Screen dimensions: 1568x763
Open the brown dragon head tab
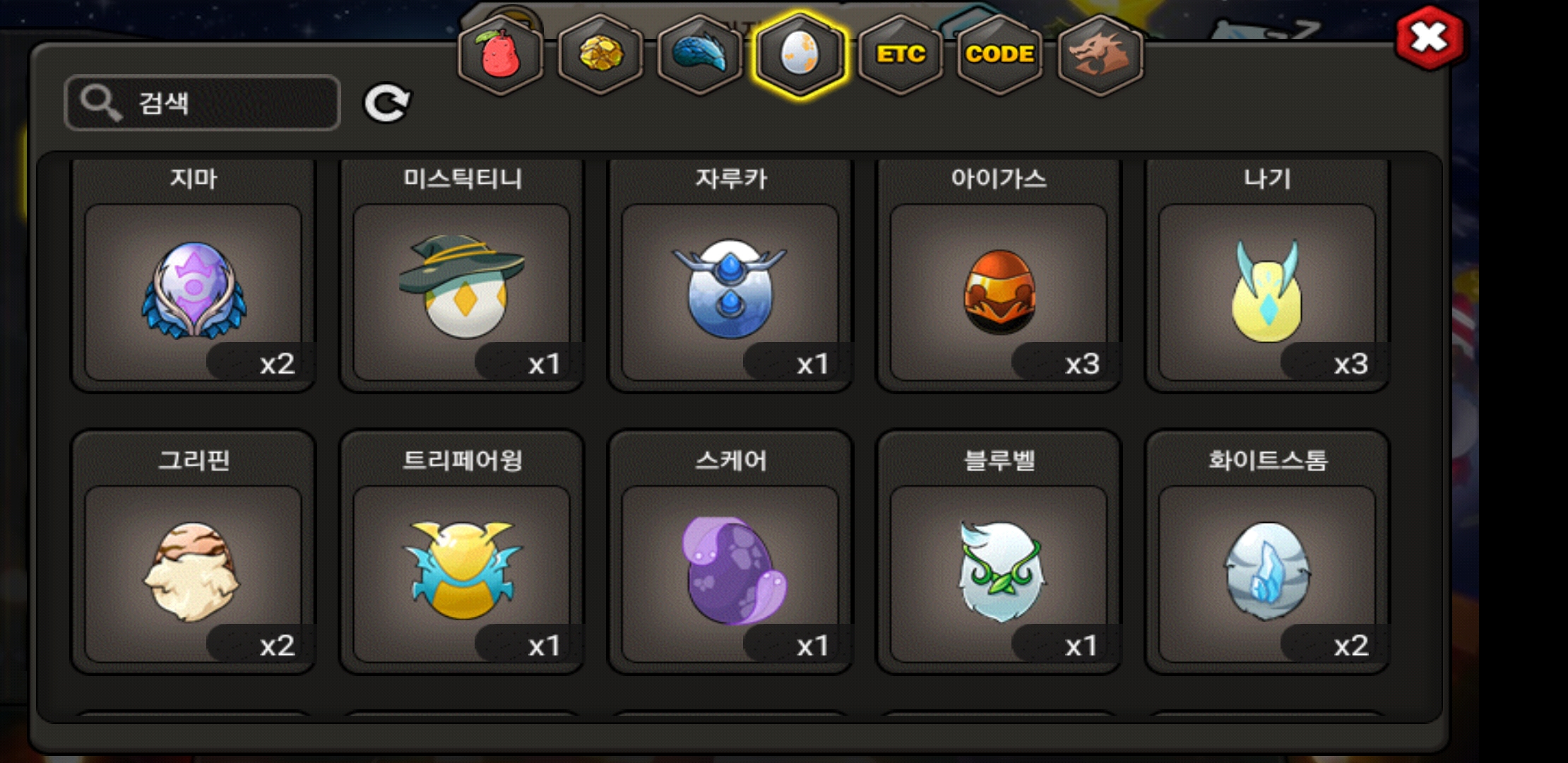[1100, 55]
